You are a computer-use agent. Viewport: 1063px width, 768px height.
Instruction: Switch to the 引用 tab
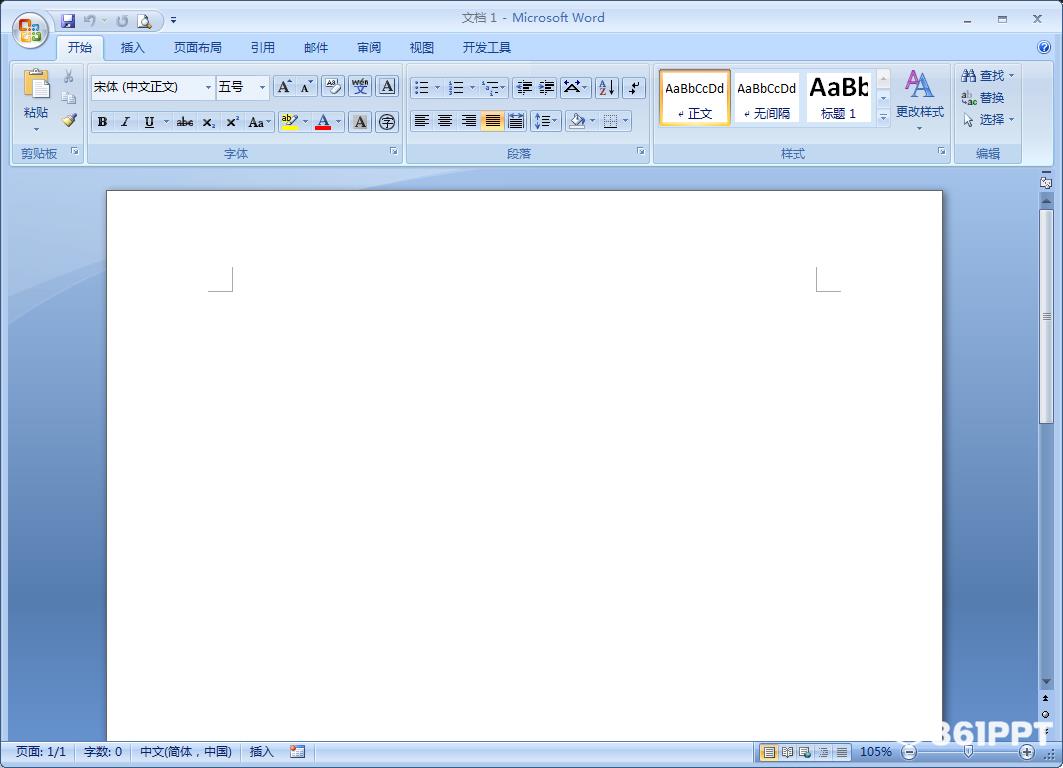point(262,47)
